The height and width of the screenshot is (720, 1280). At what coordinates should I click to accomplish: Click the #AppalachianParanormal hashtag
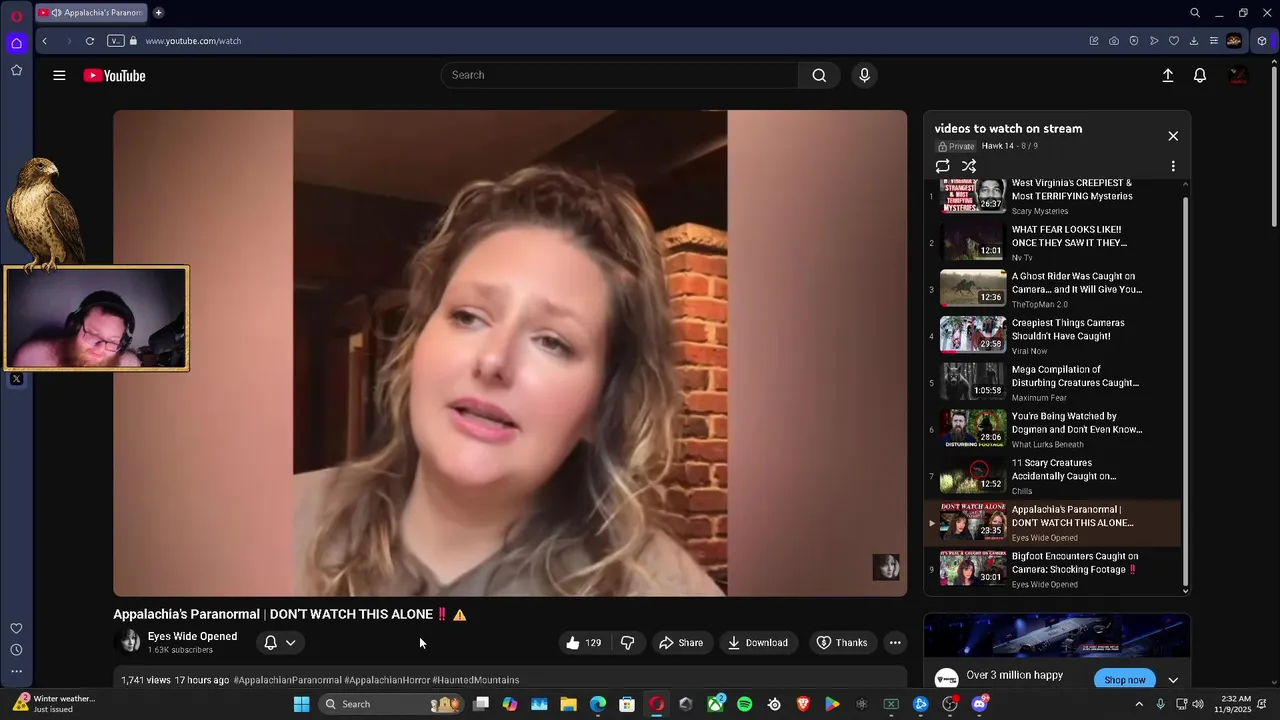tap(288, 680)
